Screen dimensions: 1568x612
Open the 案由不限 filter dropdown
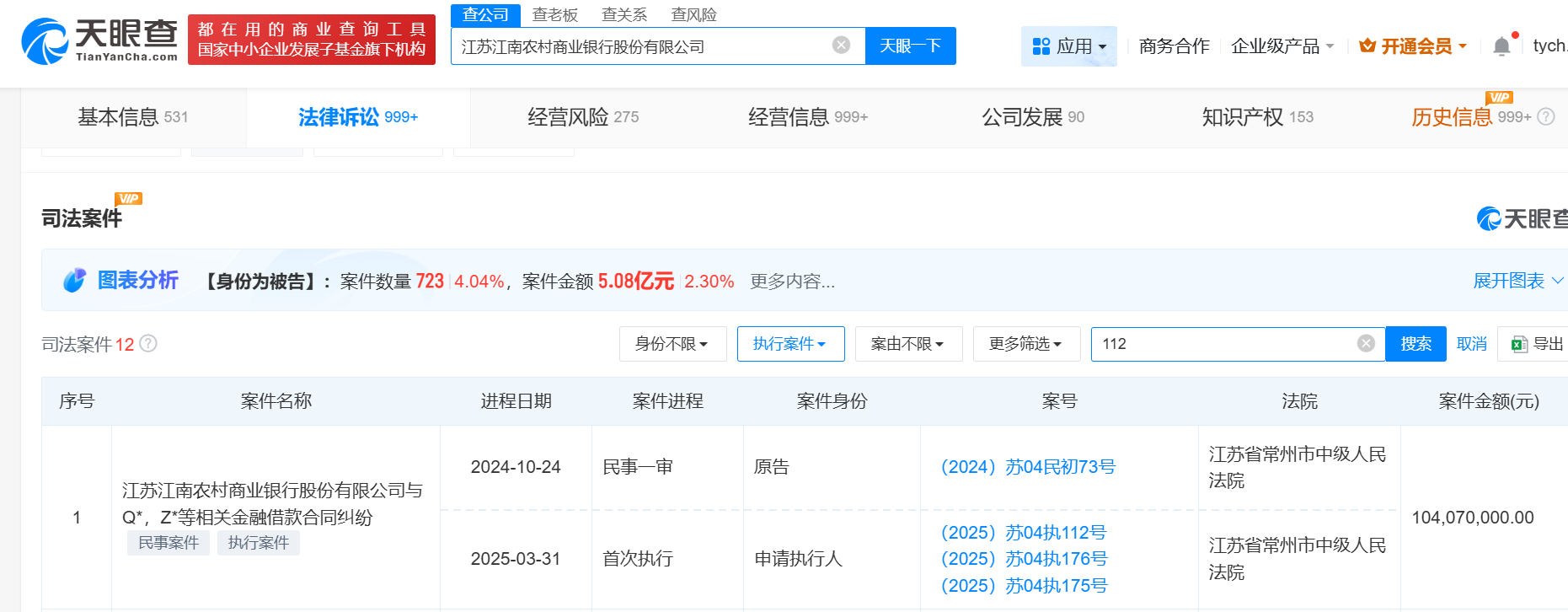(908, 344)
